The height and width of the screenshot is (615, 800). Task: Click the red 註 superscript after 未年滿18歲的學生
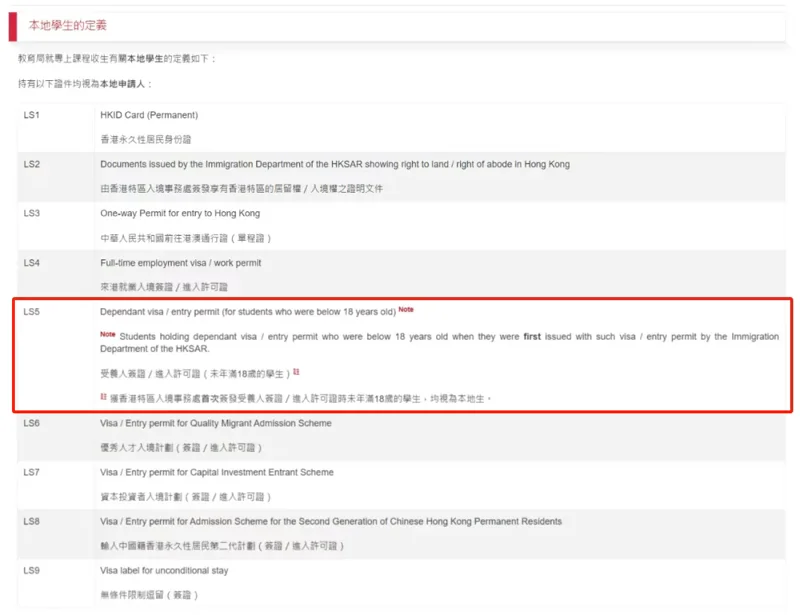click(x=296, y=372)
